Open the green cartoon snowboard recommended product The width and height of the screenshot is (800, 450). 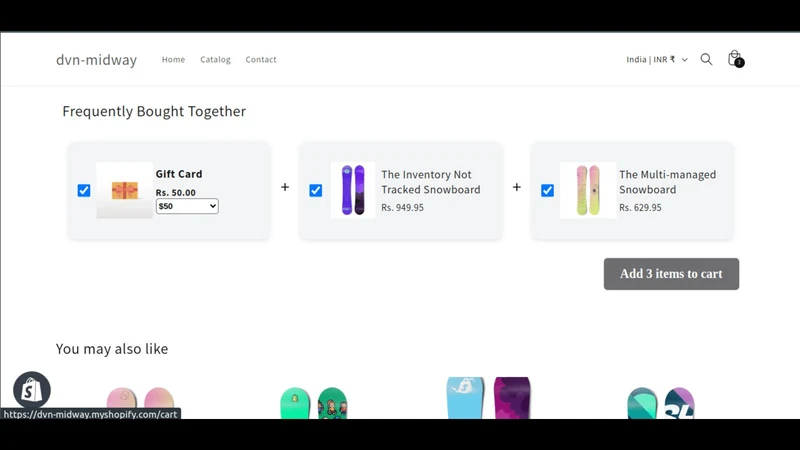314,403
